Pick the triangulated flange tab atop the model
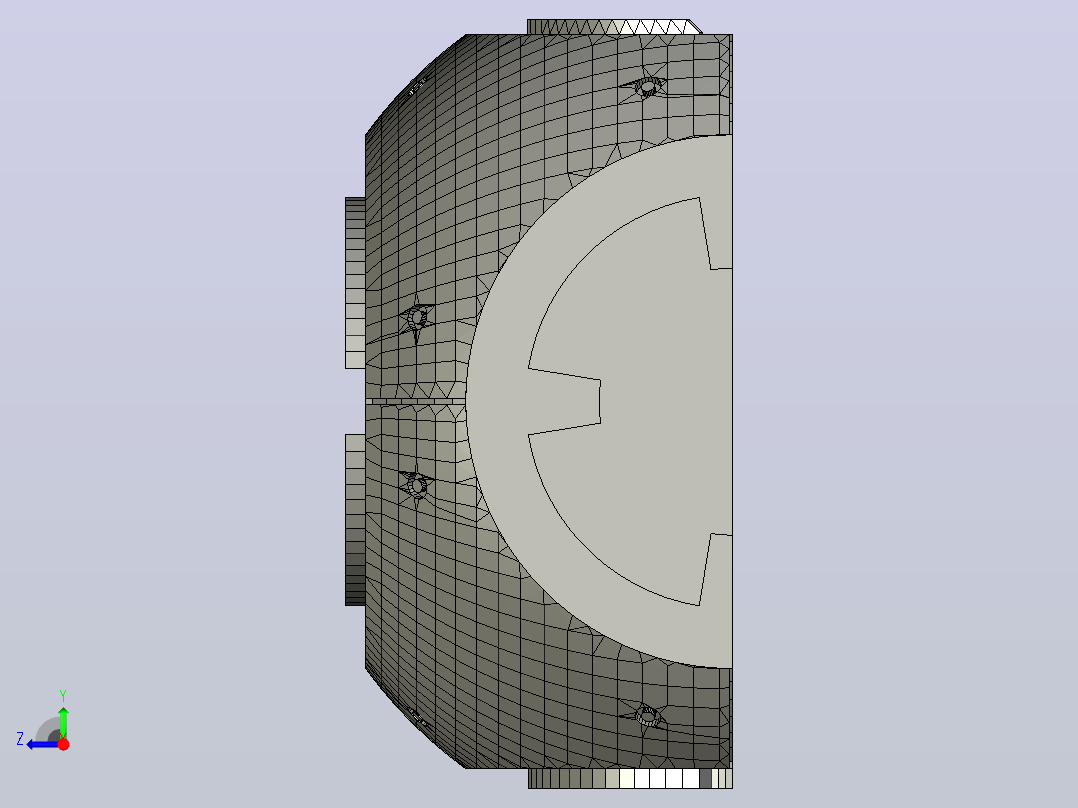The width and height of the screenshot is (1078, 808). pyautogui.click(x=614, y=27)
